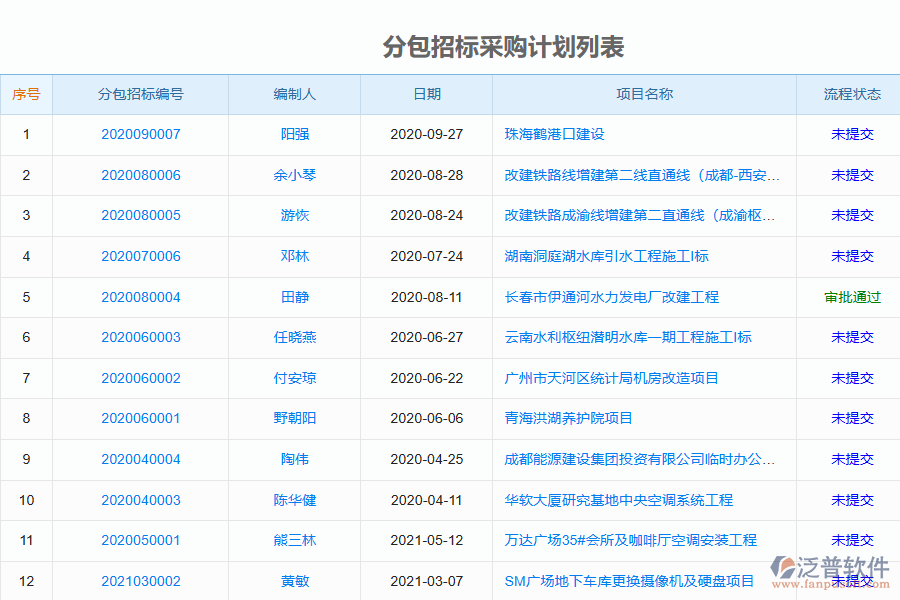Open project link 青海洪湖养护院项目
The width and height of the screenshot is (900, 600).
point(570,418)
